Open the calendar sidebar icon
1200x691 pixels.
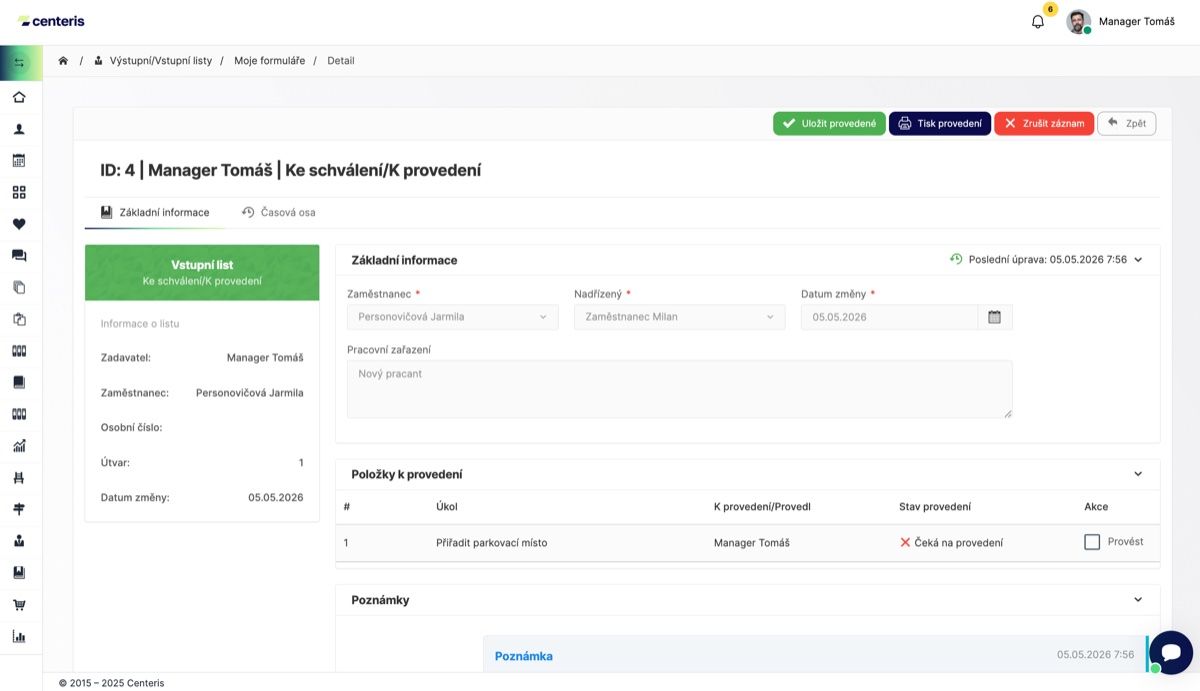tap(19, 160)
